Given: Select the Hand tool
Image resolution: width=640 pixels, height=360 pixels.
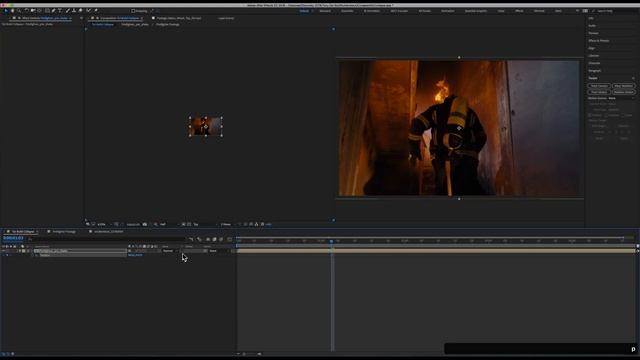Looking at the screenshot, I should (x=13, y=11).
